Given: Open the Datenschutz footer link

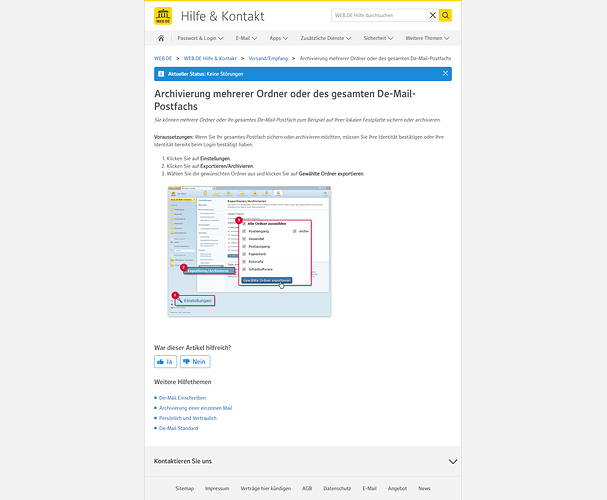Looking at the screenshot, I should [x=337, y=488].
